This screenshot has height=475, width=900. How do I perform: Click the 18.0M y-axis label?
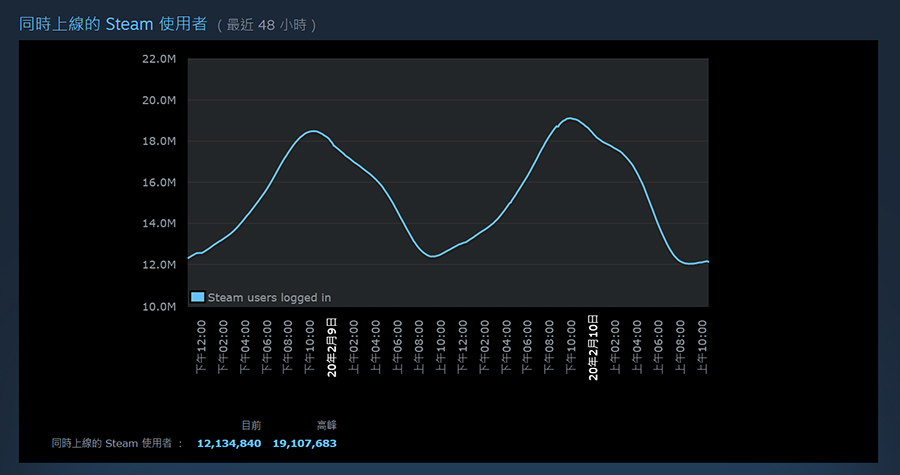pos(159,141)
